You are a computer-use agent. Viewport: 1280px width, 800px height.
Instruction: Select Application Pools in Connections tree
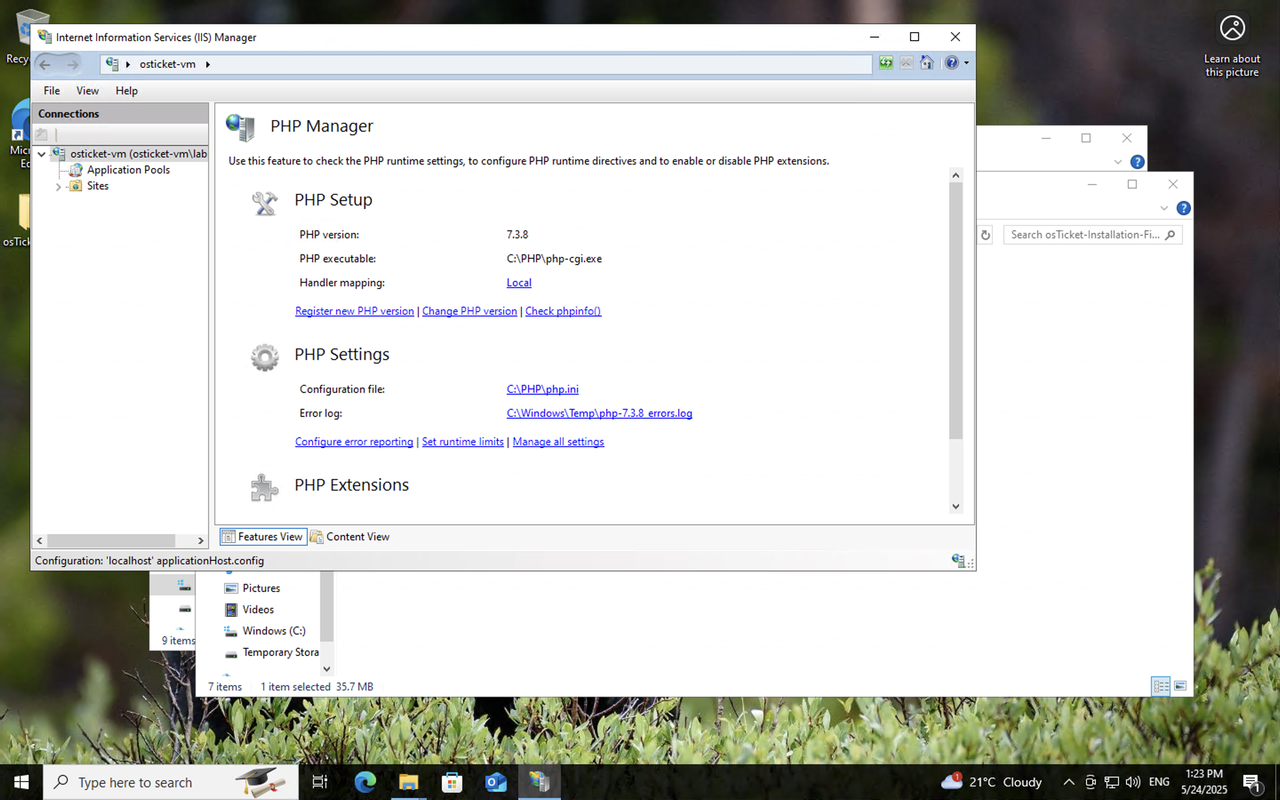(128, 170)
